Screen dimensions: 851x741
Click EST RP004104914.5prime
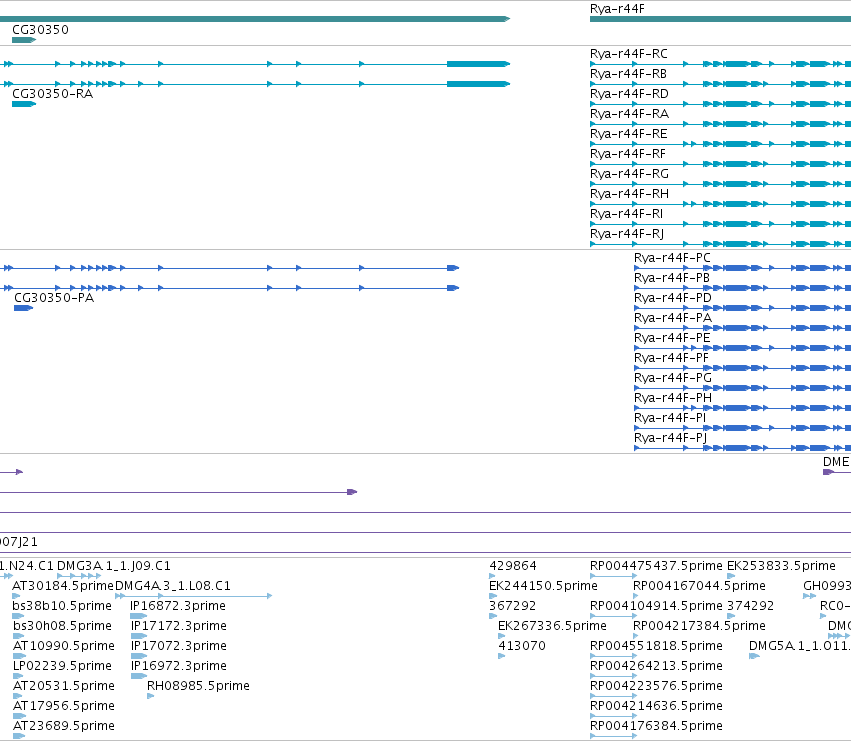[x=656, y=606]
